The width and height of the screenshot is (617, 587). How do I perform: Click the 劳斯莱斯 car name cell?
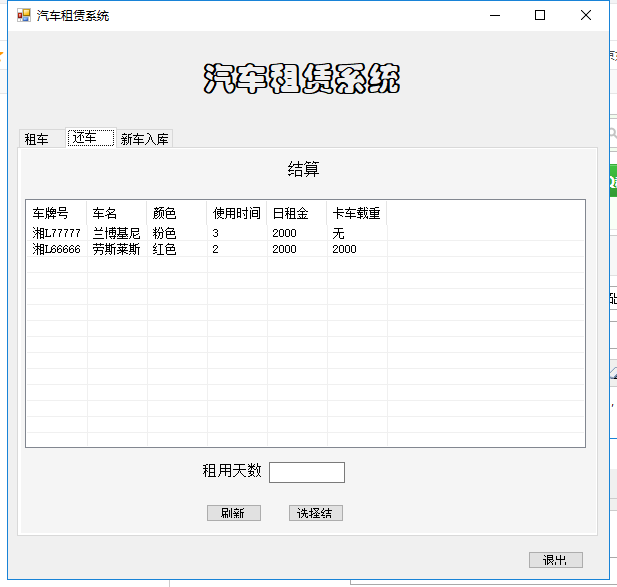point(116,249)
